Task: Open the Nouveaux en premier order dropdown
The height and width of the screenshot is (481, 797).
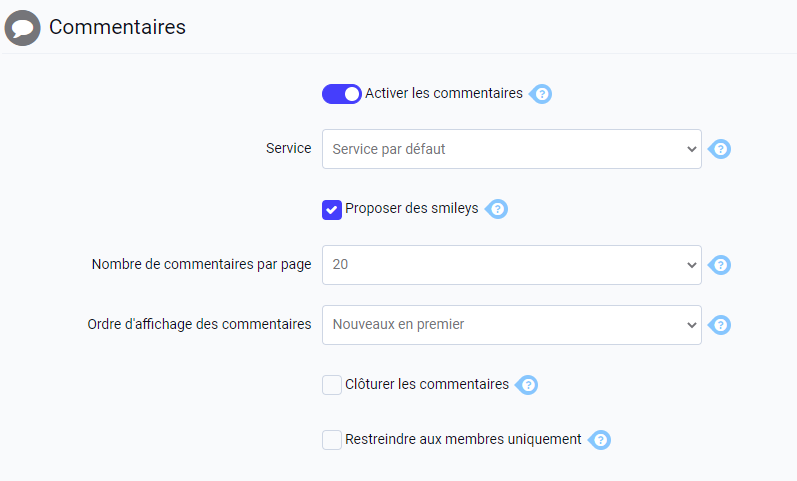Action: [x=512, y=325]
